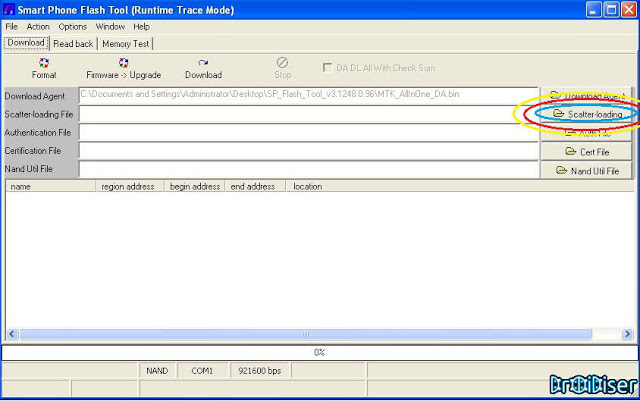Click the 921600 bps status entry
The image size is (640, 401).
260,371
